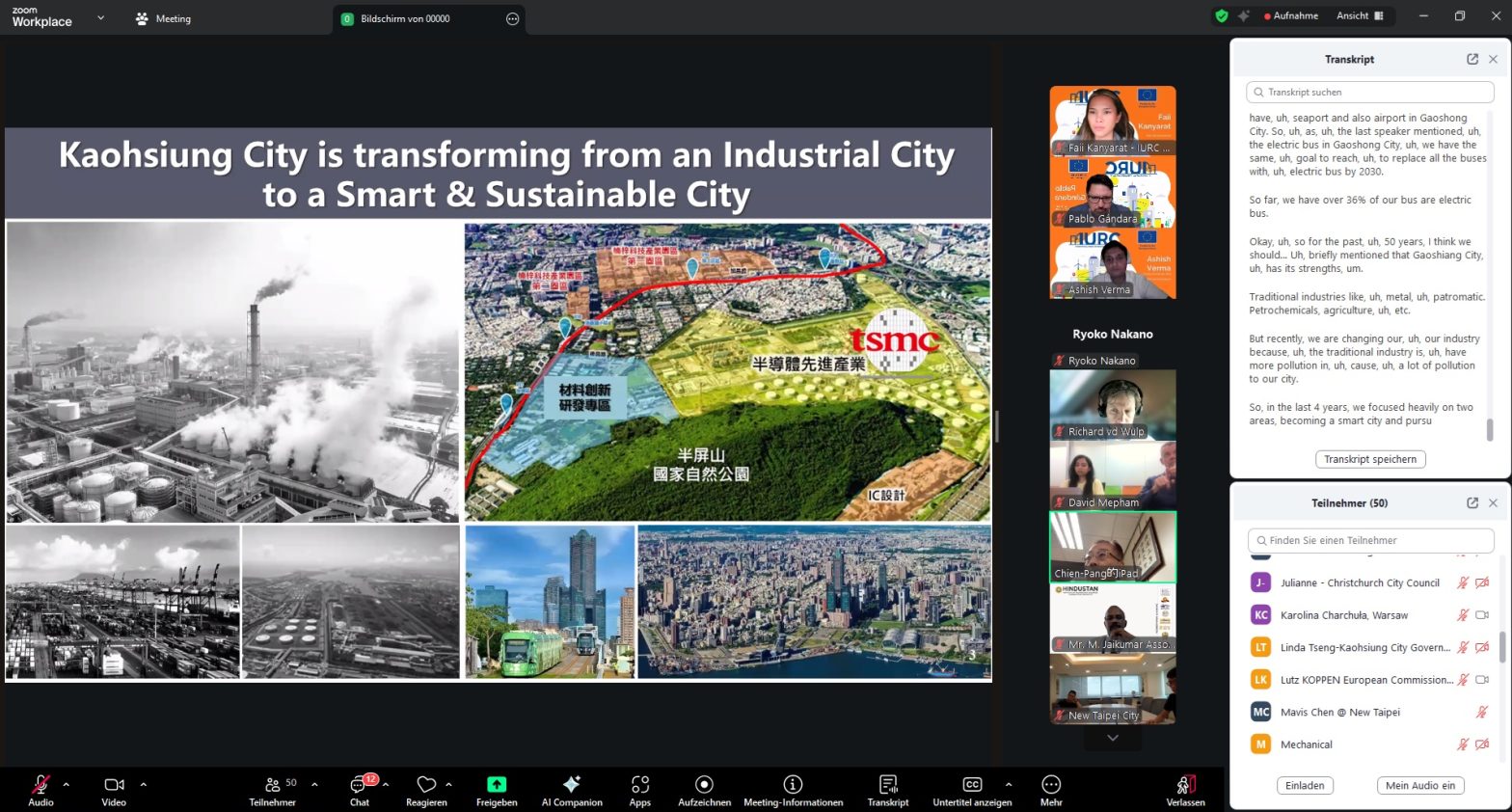Open the Chat icon with 12 notifications
The width and height of the screenshot is (1512, 812).
coord(359,785)
